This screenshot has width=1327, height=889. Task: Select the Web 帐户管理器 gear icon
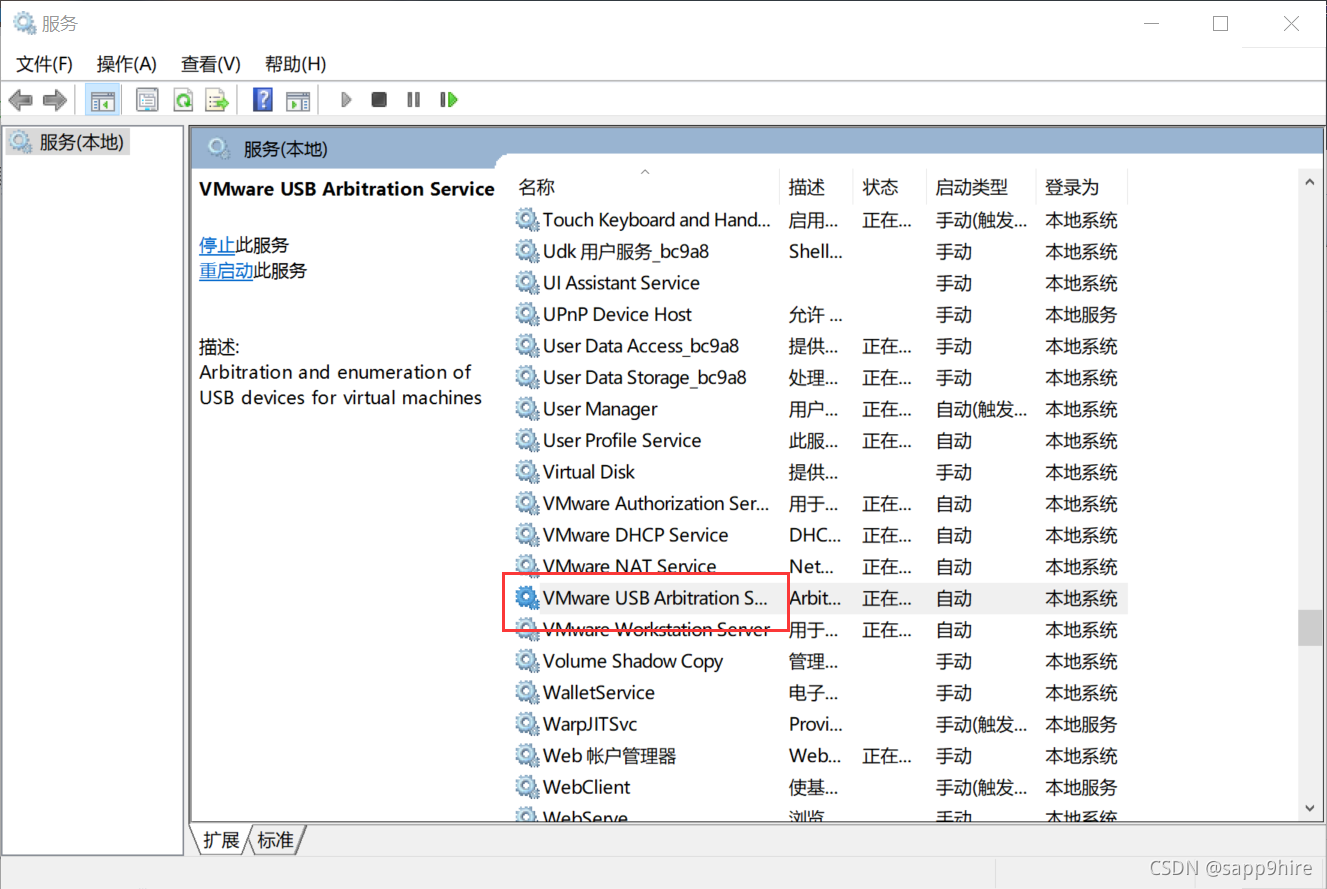(527, 755)
